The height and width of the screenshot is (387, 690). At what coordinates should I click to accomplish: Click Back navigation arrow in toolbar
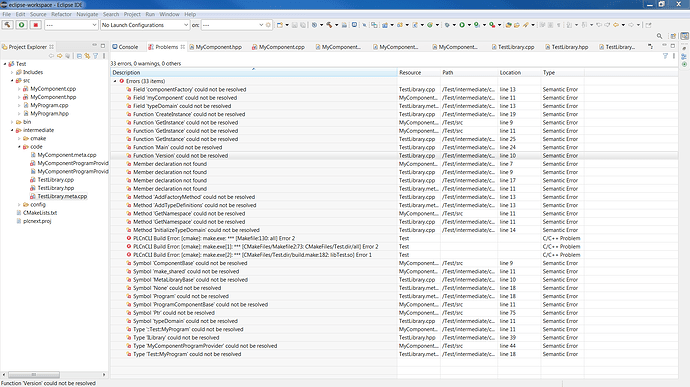(616, 25)
